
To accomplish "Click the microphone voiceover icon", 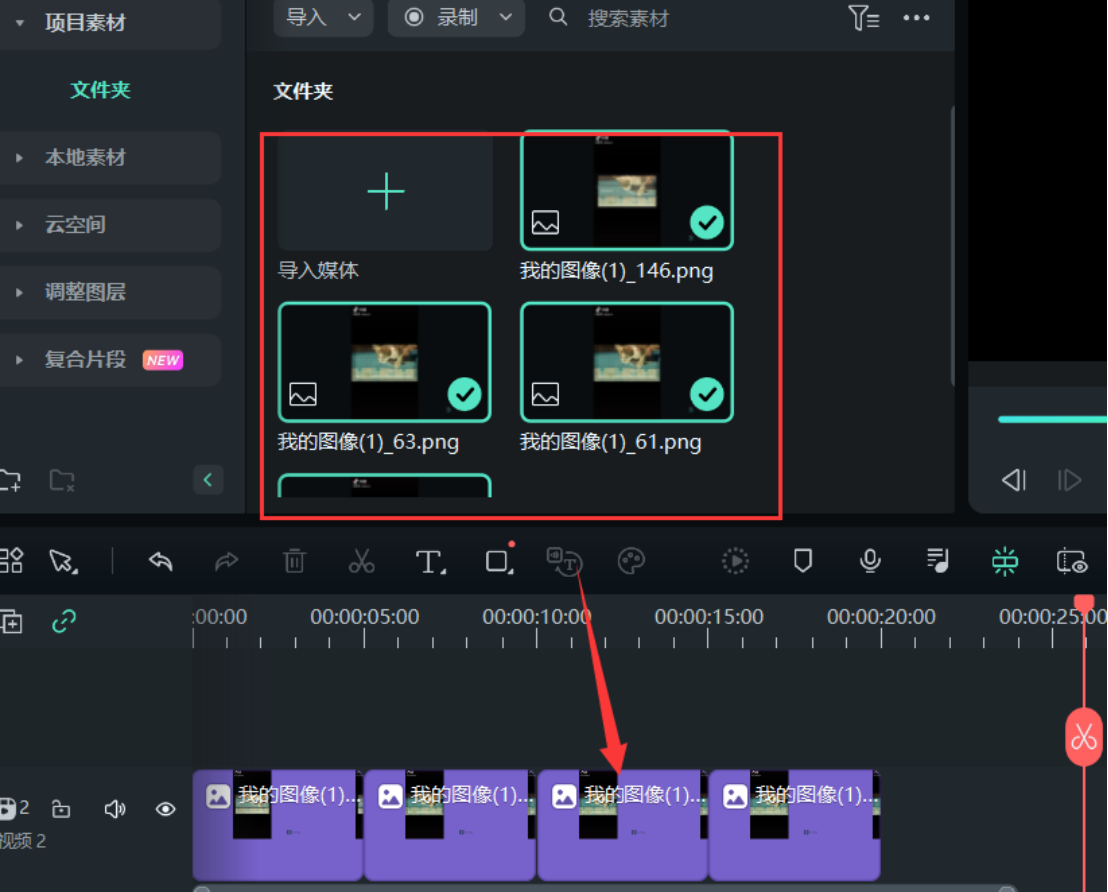I will [870, 561].
